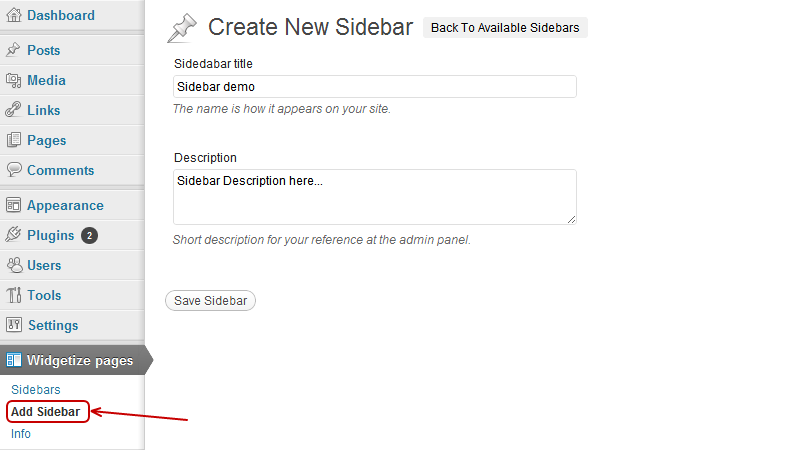
Task: Click the Pages document icon
Action: point(14,140)
